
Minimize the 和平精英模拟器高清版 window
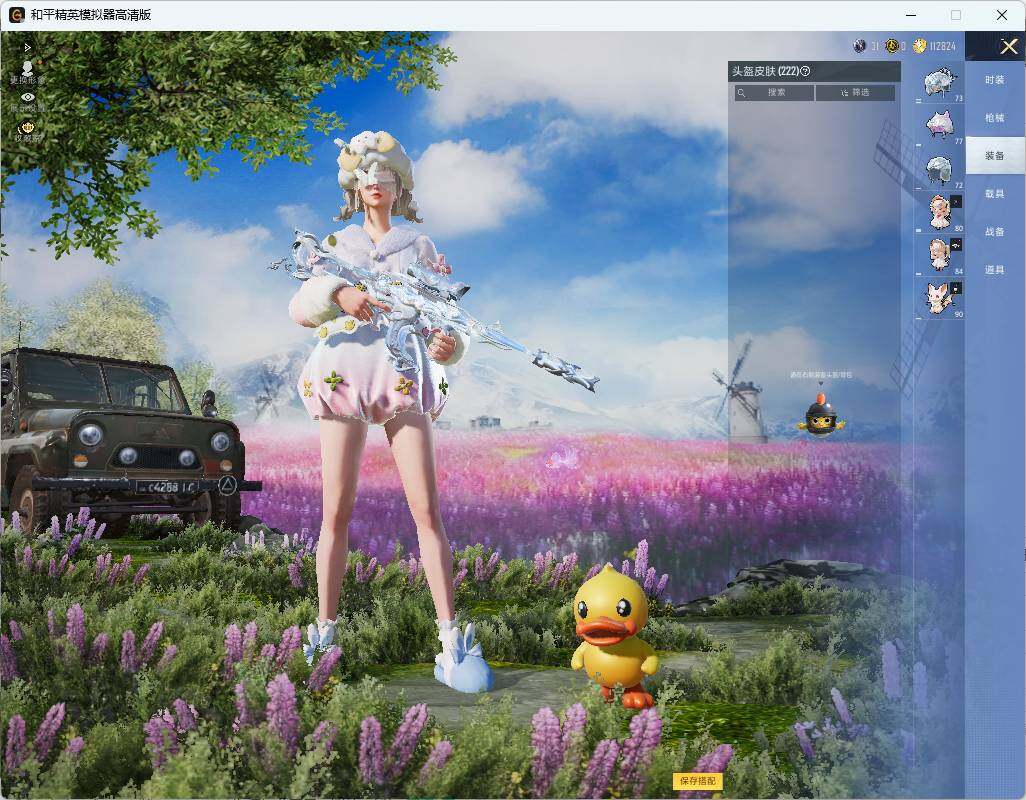tap(911, 14)
